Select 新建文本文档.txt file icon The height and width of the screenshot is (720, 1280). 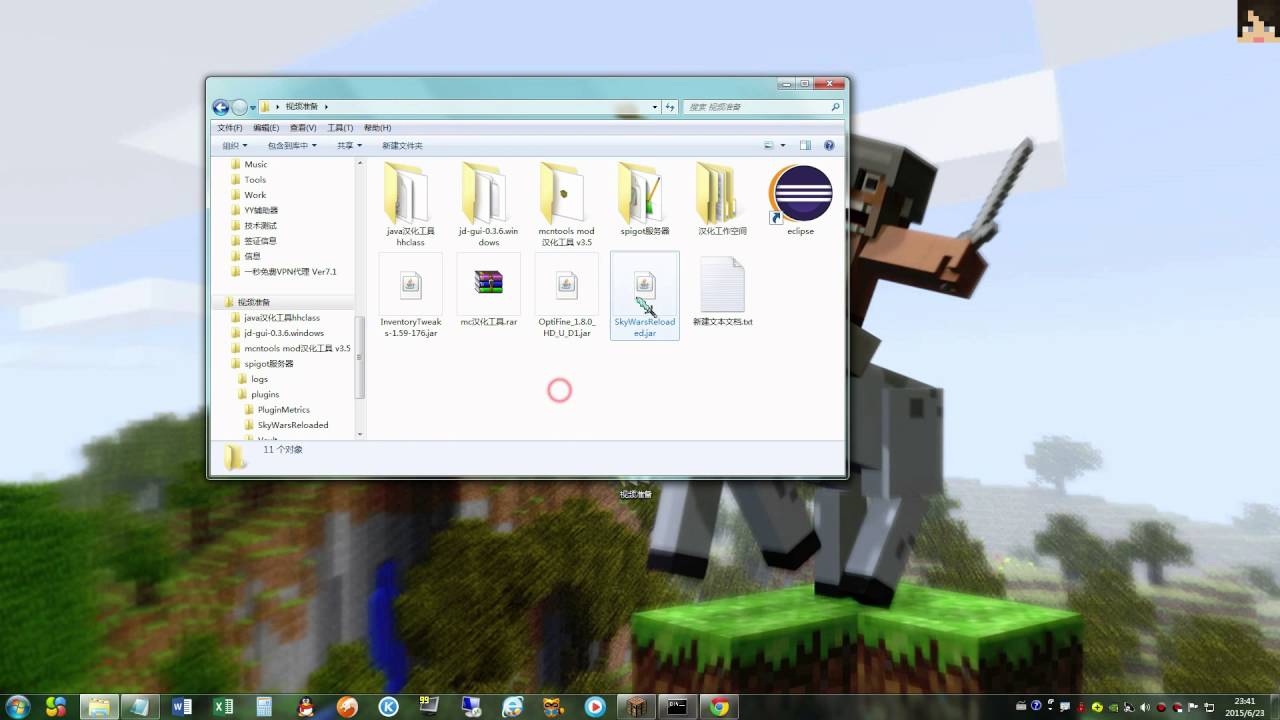[722, 285]
